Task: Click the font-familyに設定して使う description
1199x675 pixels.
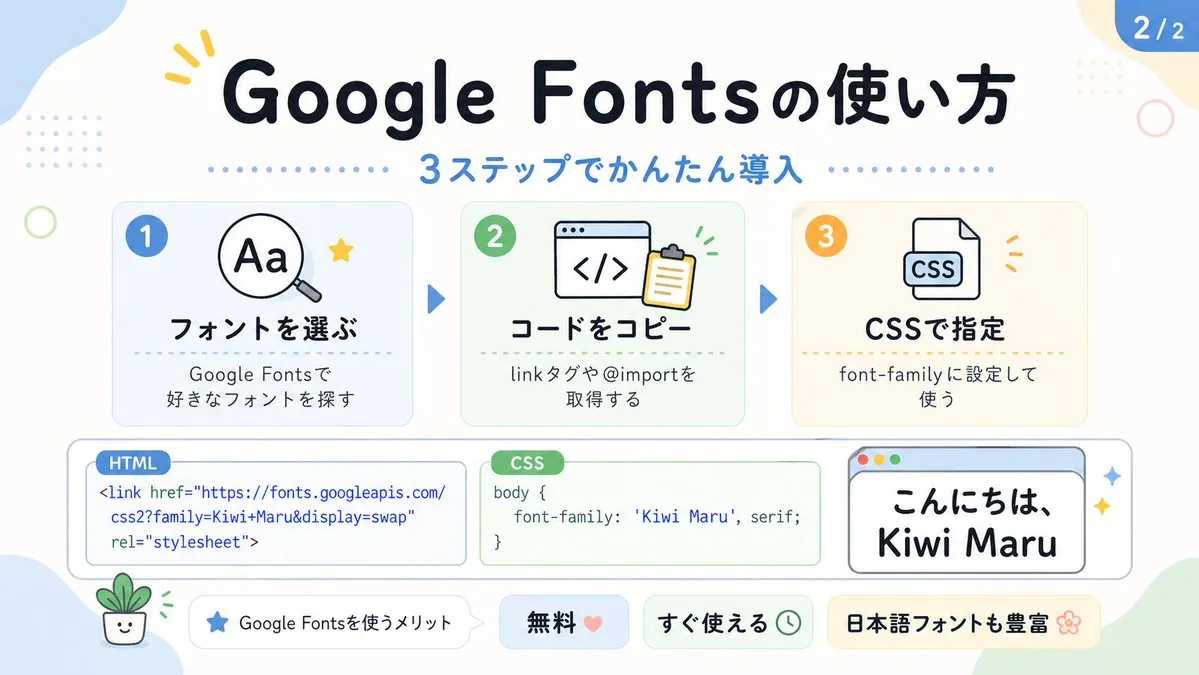Action: coord(937,386)
